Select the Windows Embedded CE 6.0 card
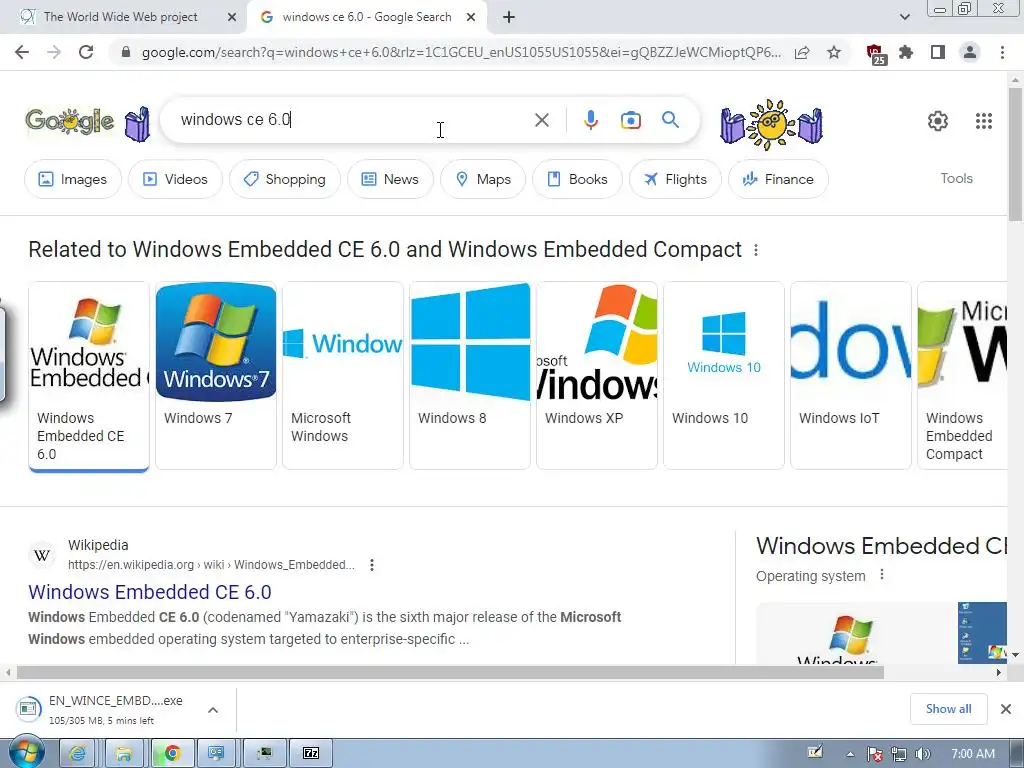Screen dimensions: 1024x768 (x=89, y=376)
